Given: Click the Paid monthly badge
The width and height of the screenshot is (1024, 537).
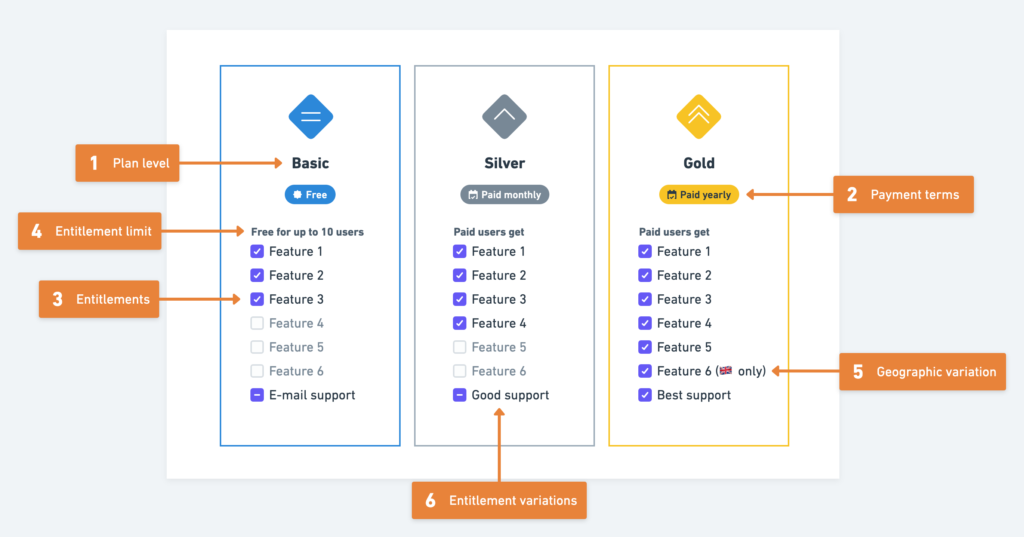Looking at the screenshot, I should [x=505, y=195].
